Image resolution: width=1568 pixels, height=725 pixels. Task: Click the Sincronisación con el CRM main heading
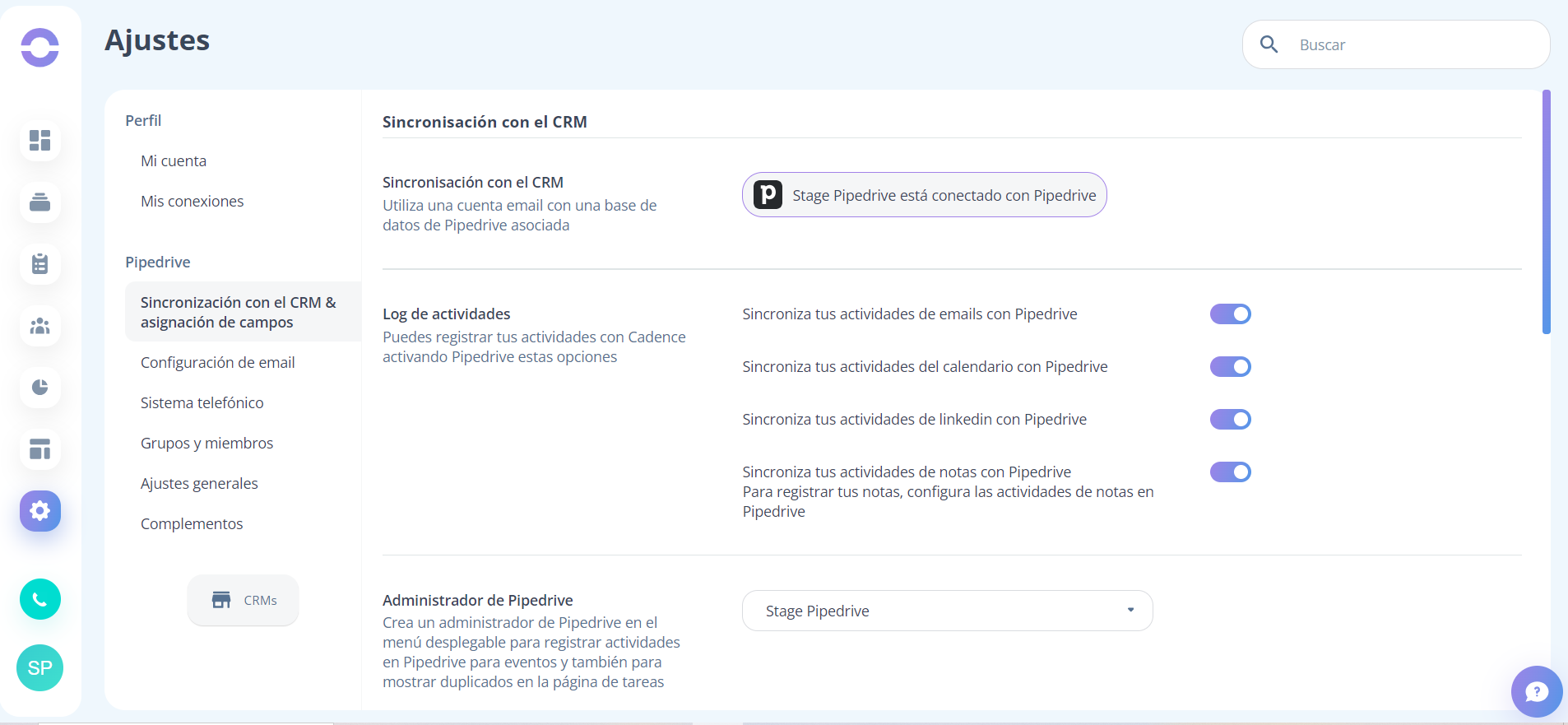(485, 122)
